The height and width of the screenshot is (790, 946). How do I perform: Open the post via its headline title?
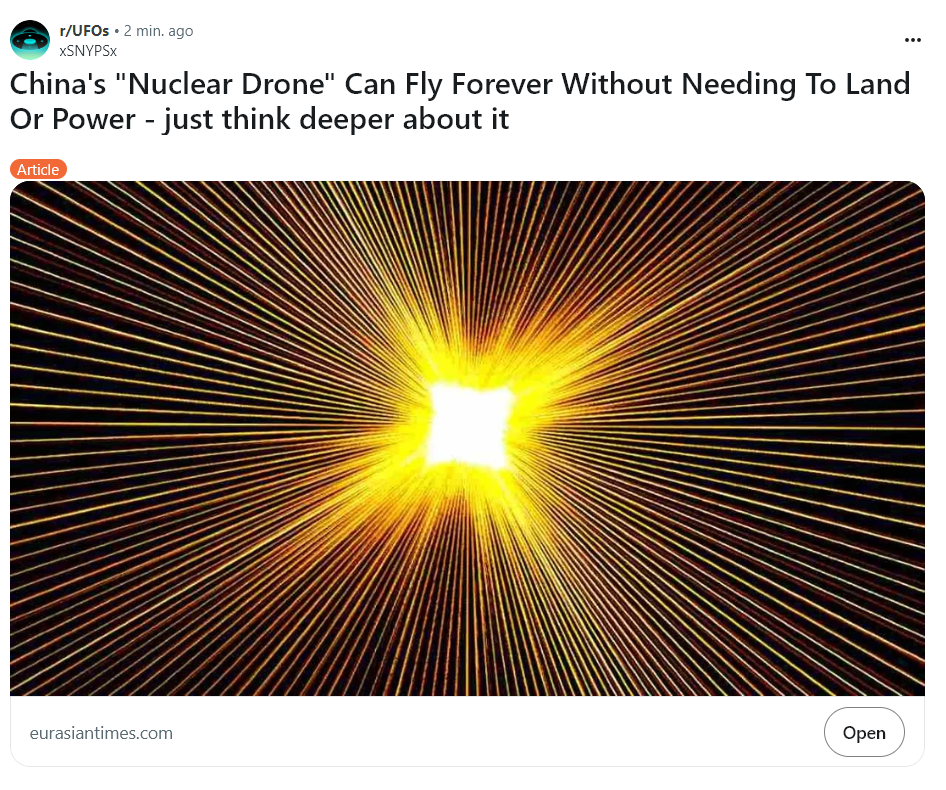[460, 101]
